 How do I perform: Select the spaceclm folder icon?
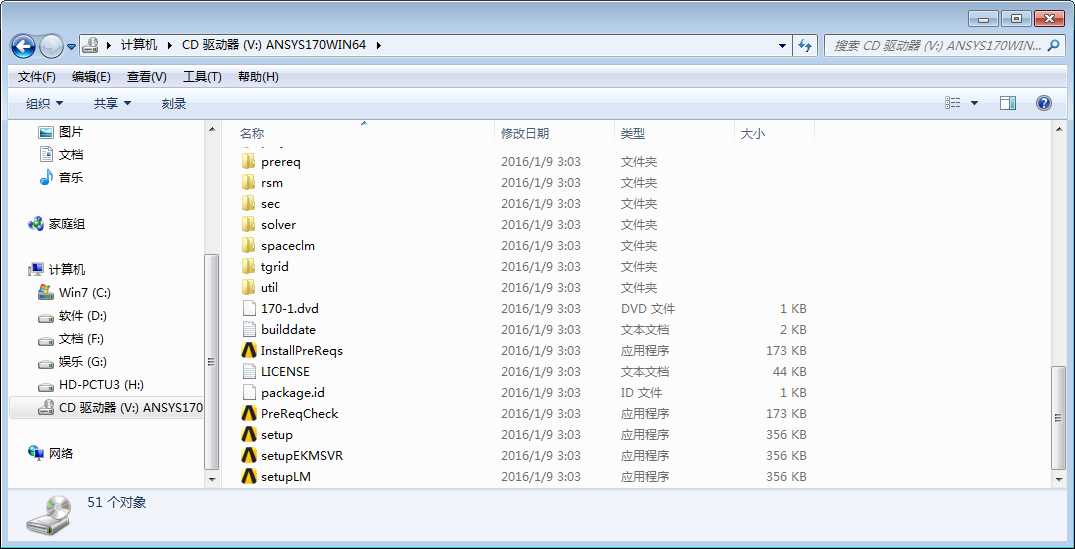point(248,245)
